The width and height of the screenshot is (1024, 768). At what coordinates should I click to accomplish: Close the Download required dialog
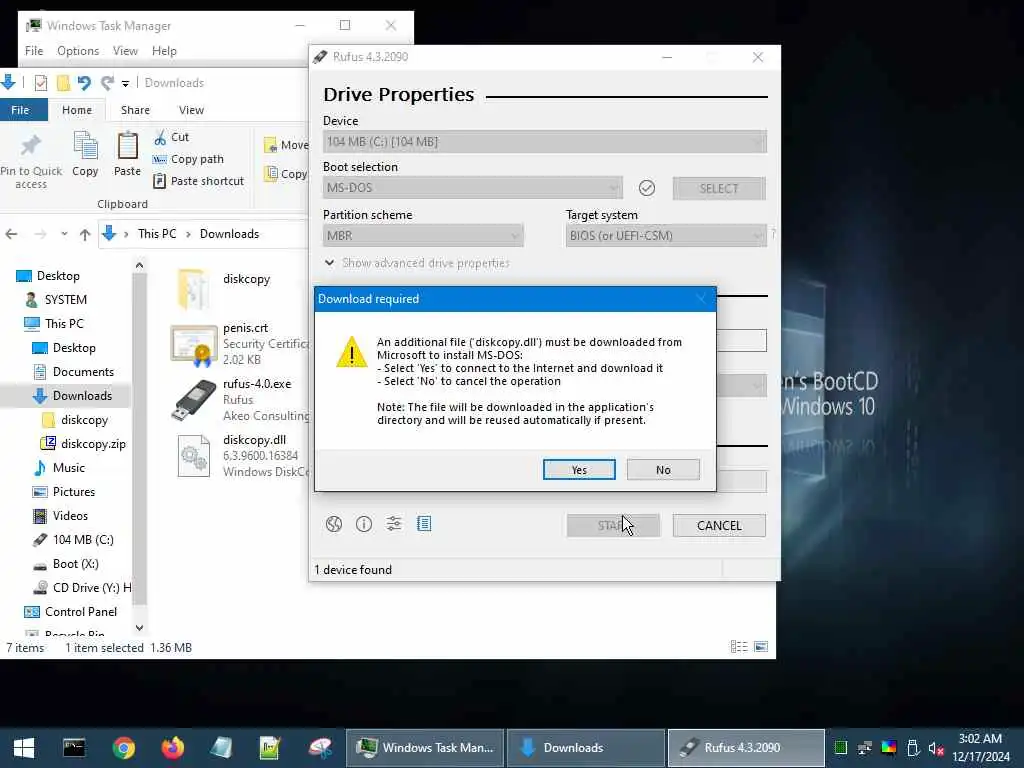click(x=701, y=298)
